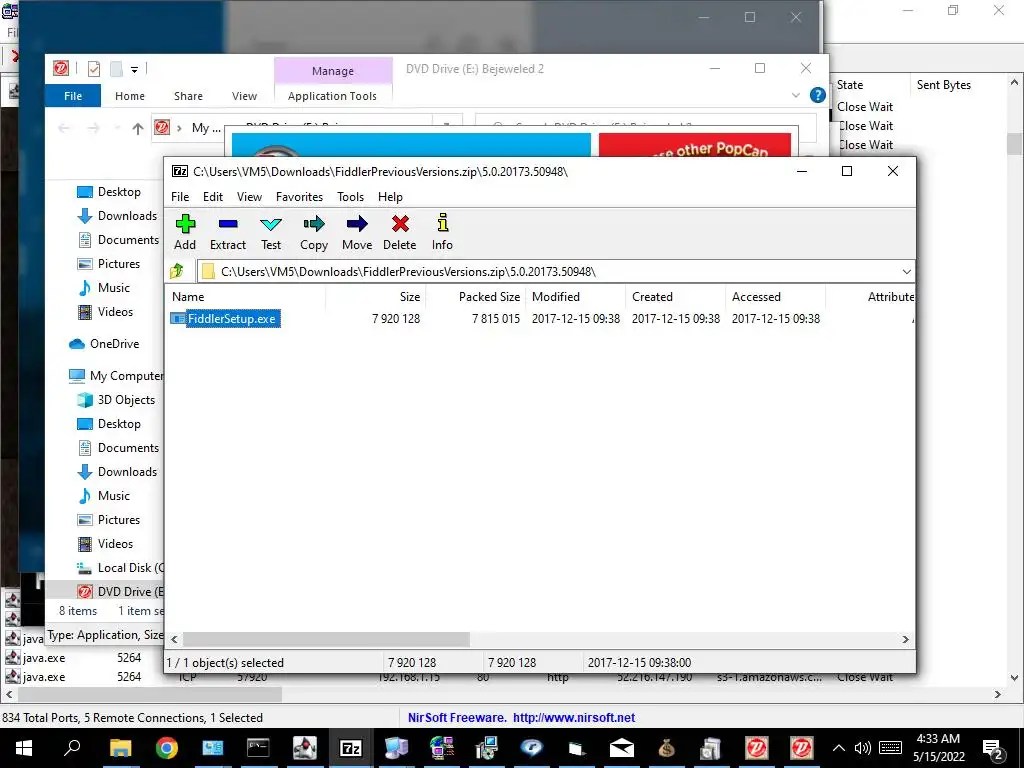1024x768 pixels.
Task: Open the money bag app in the taskbar
Action: (666, 748)
